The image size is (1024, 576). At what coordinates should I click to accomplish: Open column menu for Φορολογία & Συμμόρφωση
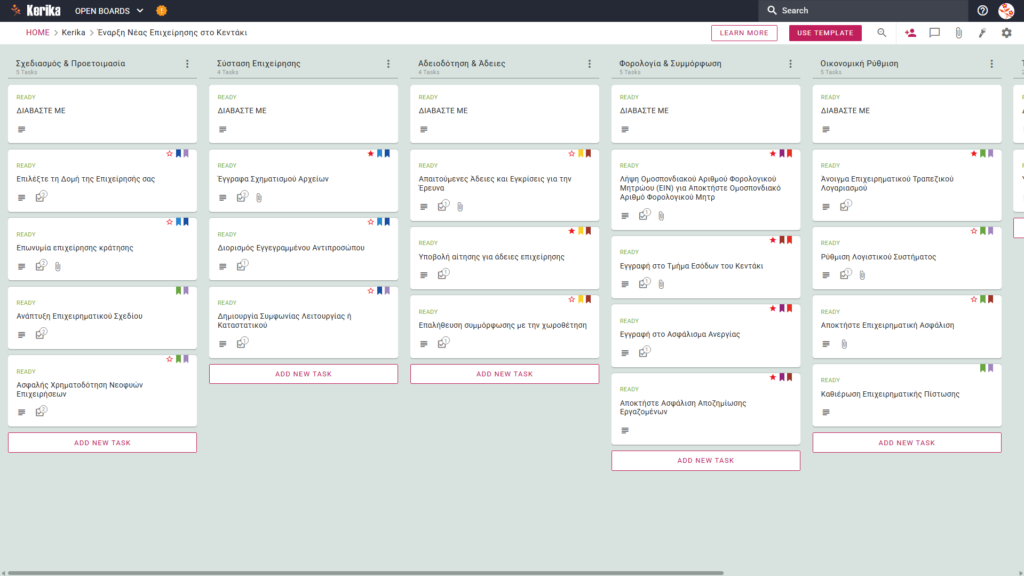coord(791,64)
